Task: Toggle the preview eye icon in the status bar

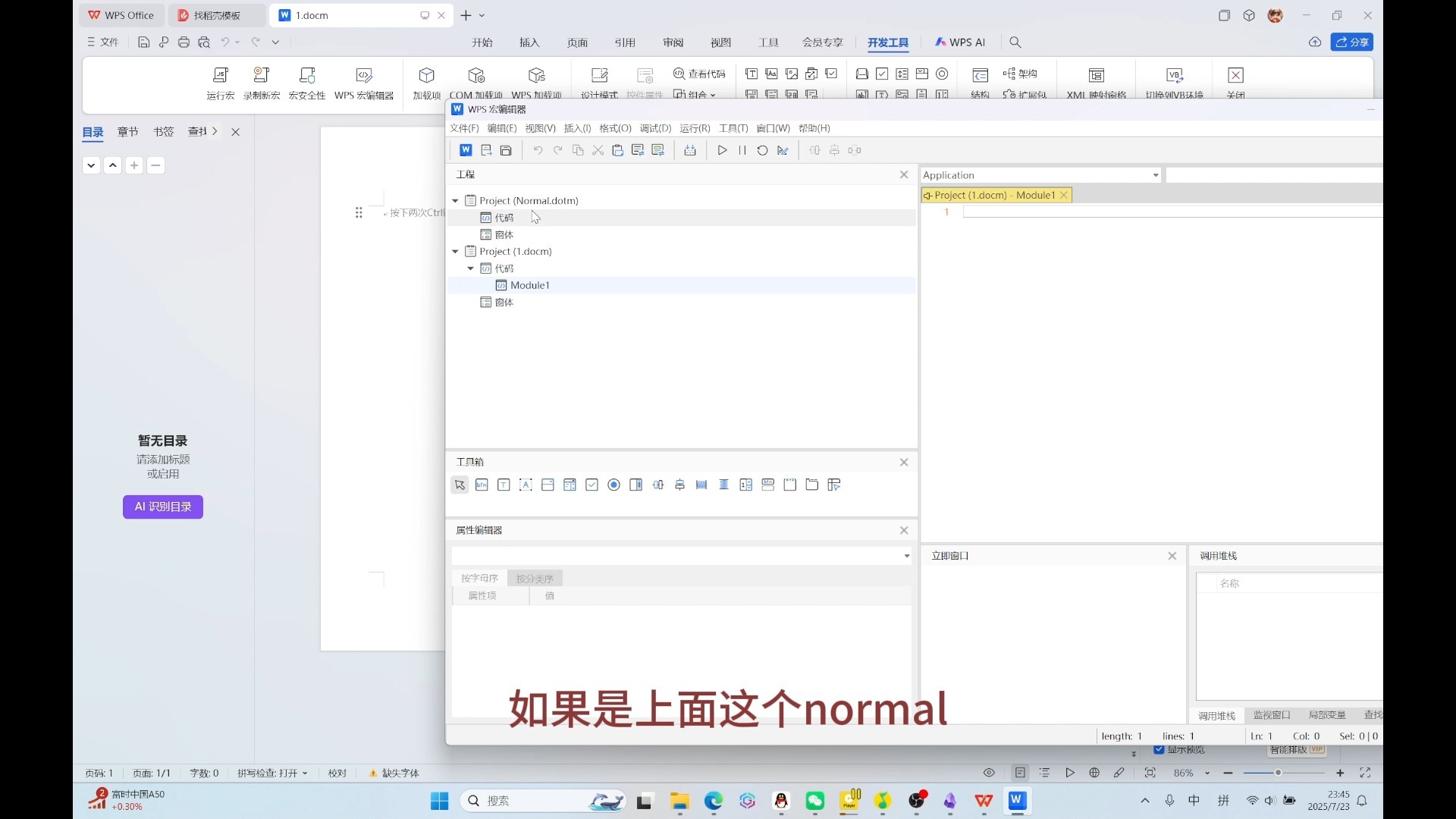Action: 989,772
